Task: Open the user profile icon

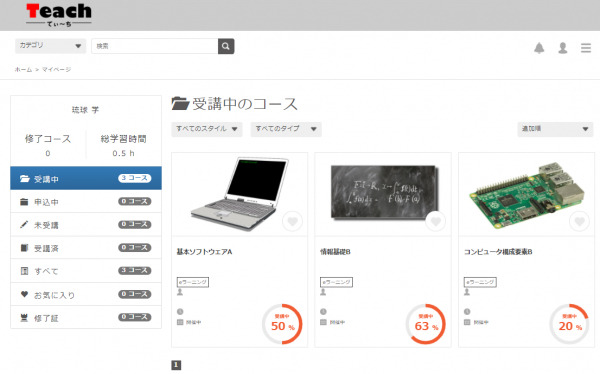Action: coord(562,48)
